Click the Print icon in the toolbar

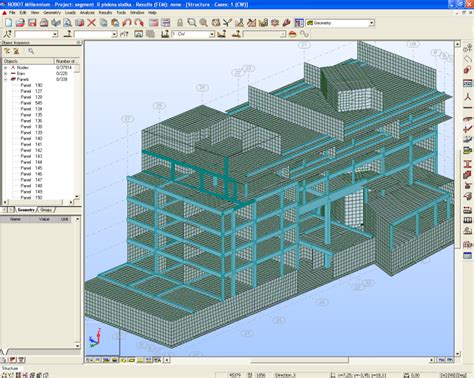pos(44,23)
